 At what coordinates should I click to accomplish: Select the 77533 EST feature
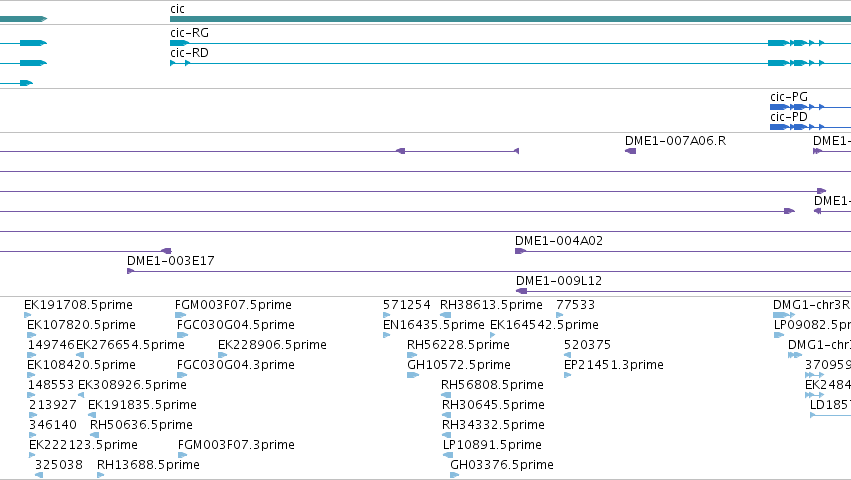click(560, 315)
